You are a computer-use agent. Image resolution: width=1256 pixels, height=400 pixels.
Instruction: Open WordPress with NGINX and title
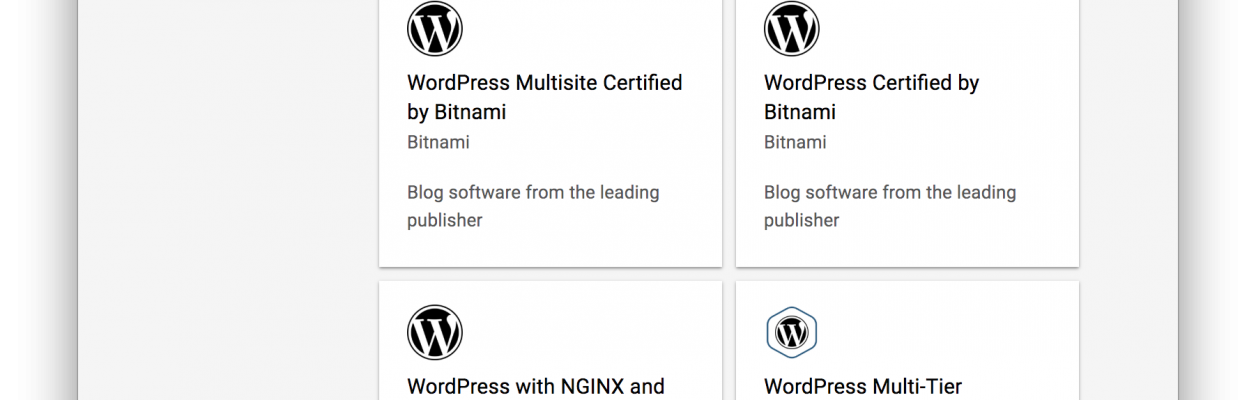click(x=536, y=386)
